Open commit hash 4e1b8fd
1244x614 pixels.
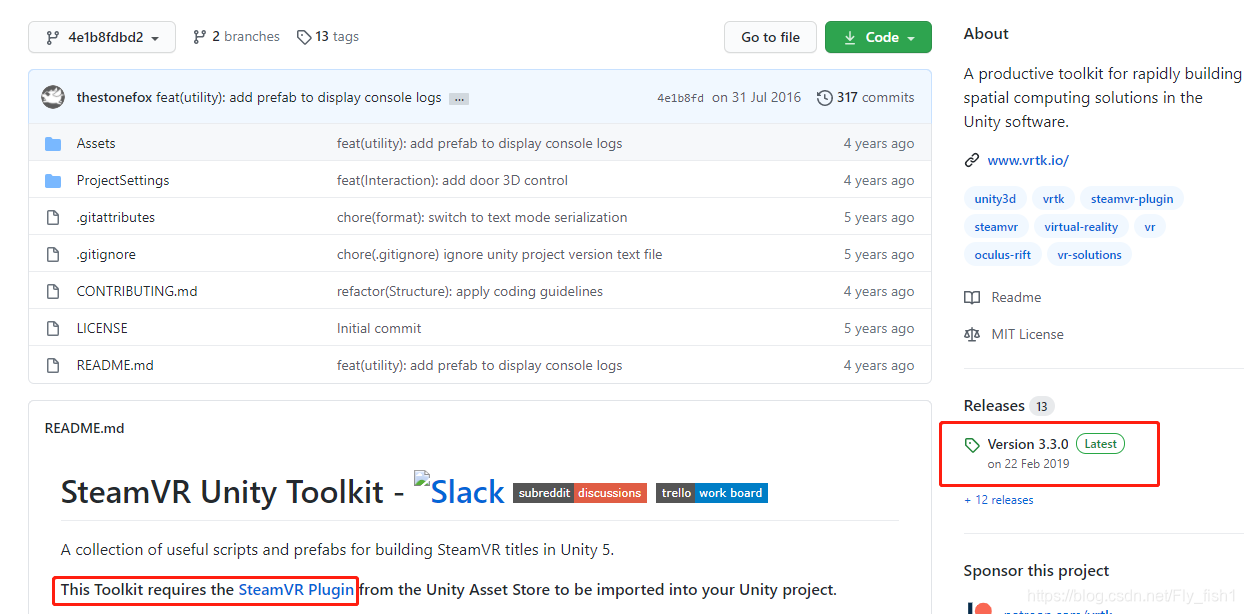pyautogui.click(x=680, y=98)
